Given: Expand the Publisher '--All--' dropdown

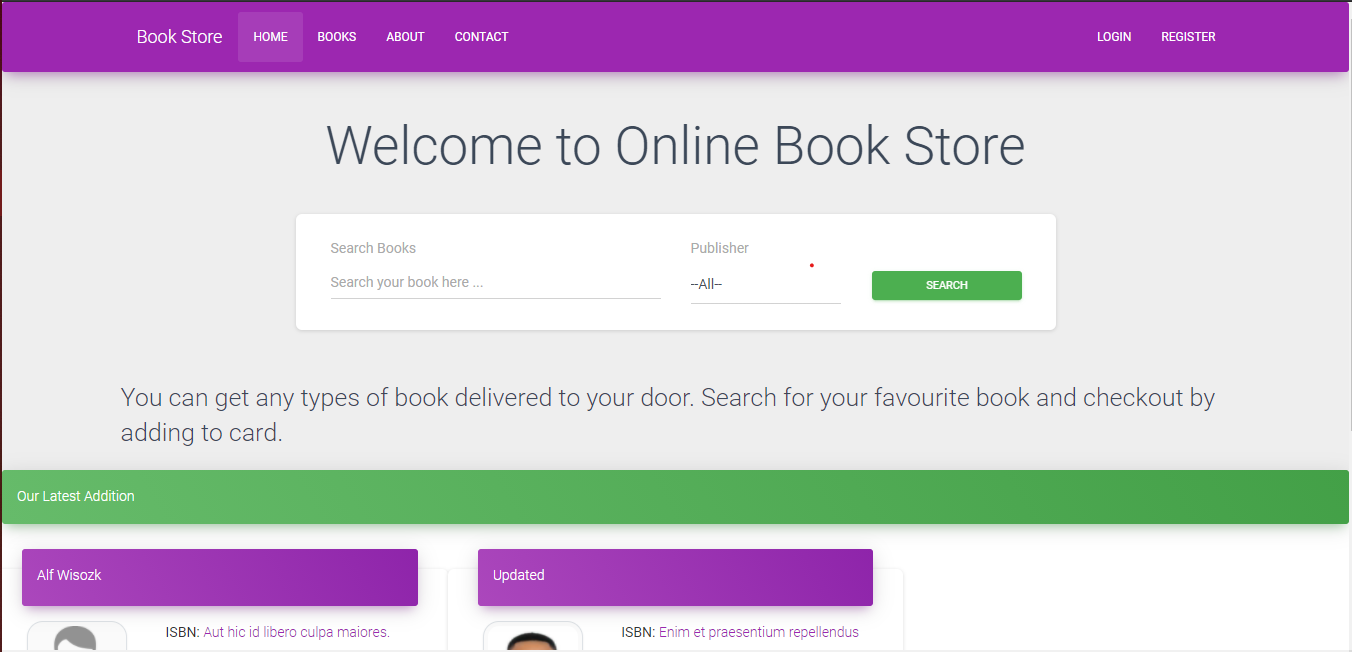Looking at the screenshot, I should 765,285.
